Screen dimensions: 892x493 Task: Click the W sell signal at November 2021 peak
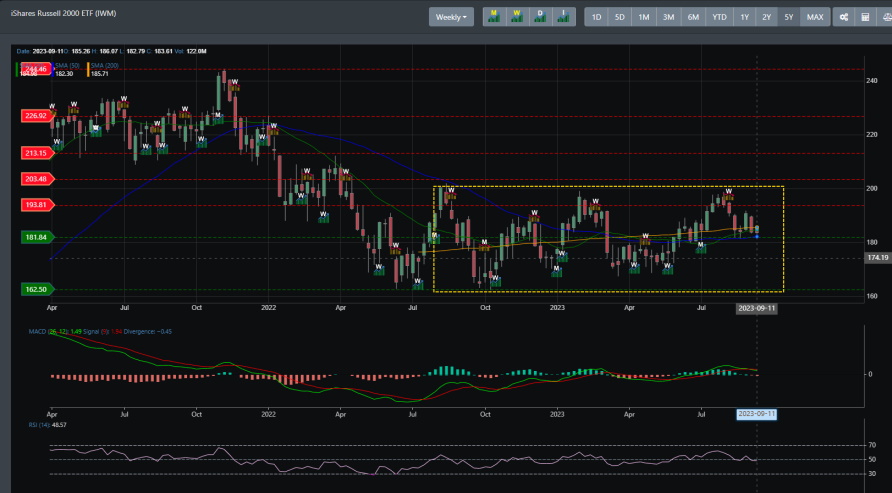click(x=234, y=85)
